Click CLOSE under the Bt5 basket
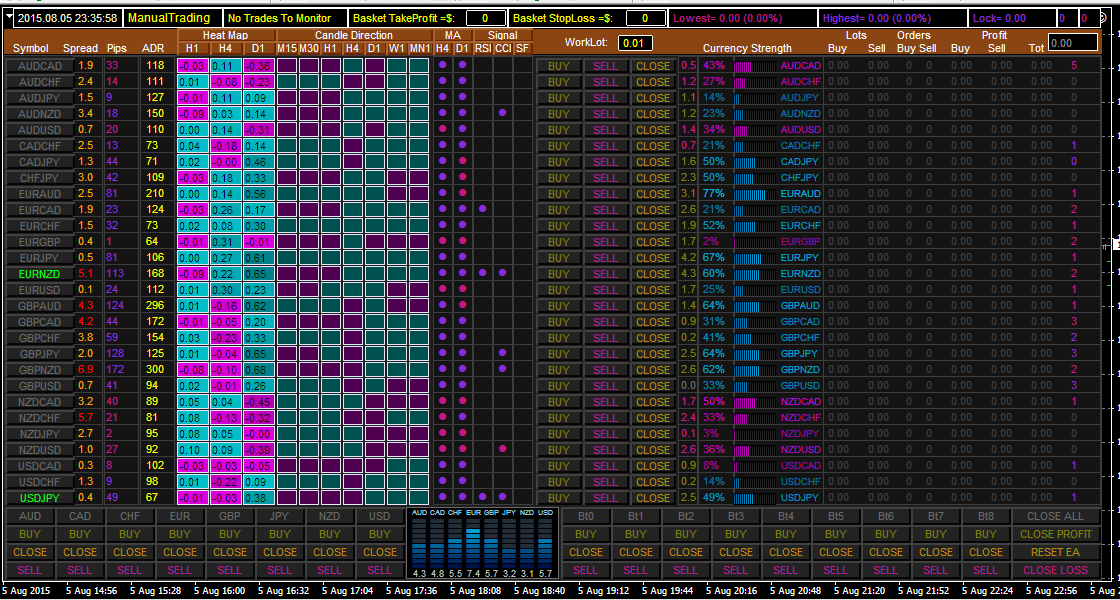 tap(836, 551)
